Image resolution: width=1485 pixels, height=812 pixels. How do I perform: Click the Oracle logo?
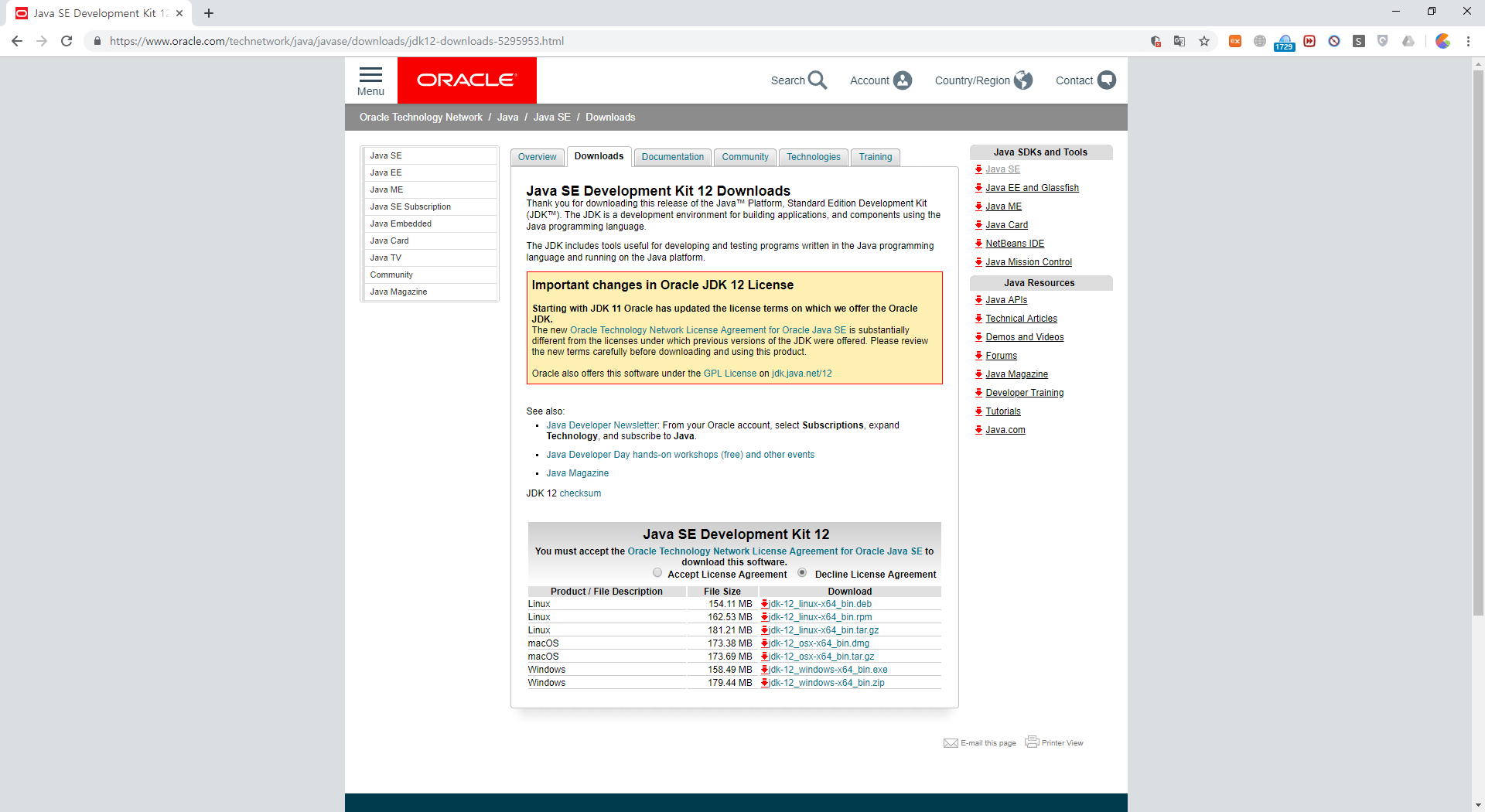click(x=466, y=80)
